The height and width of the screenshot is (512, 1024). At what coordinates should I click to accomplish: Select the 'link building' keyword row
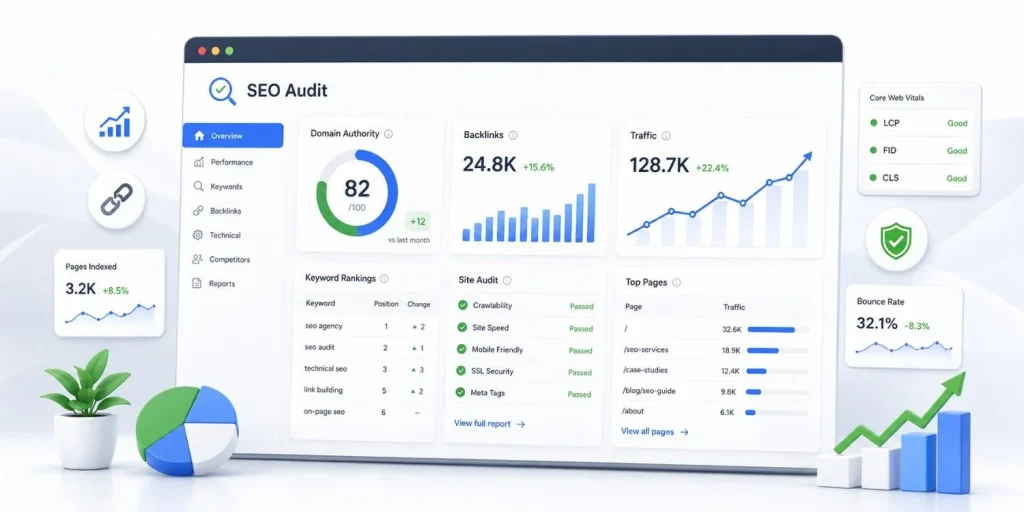pyautogui.click(x=365, y=391)
